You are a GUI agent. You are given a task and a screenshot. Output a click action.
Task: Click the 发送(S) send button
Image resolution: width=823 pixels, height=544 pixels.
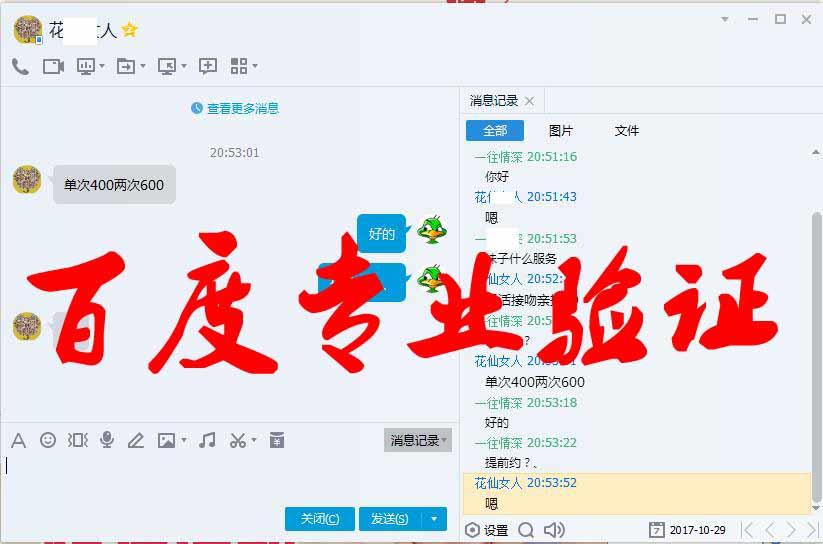point(389,519)
